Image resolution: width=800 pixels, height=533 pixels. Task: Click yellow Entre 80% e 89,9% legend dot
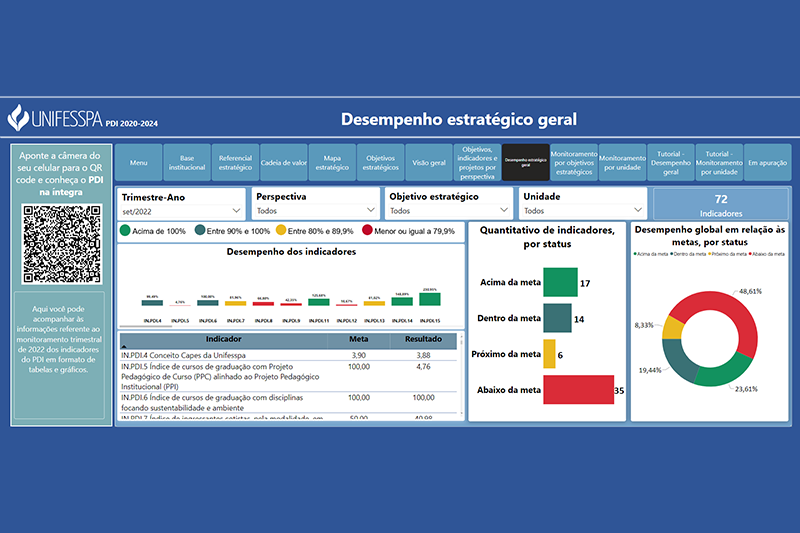click(281, 231)
